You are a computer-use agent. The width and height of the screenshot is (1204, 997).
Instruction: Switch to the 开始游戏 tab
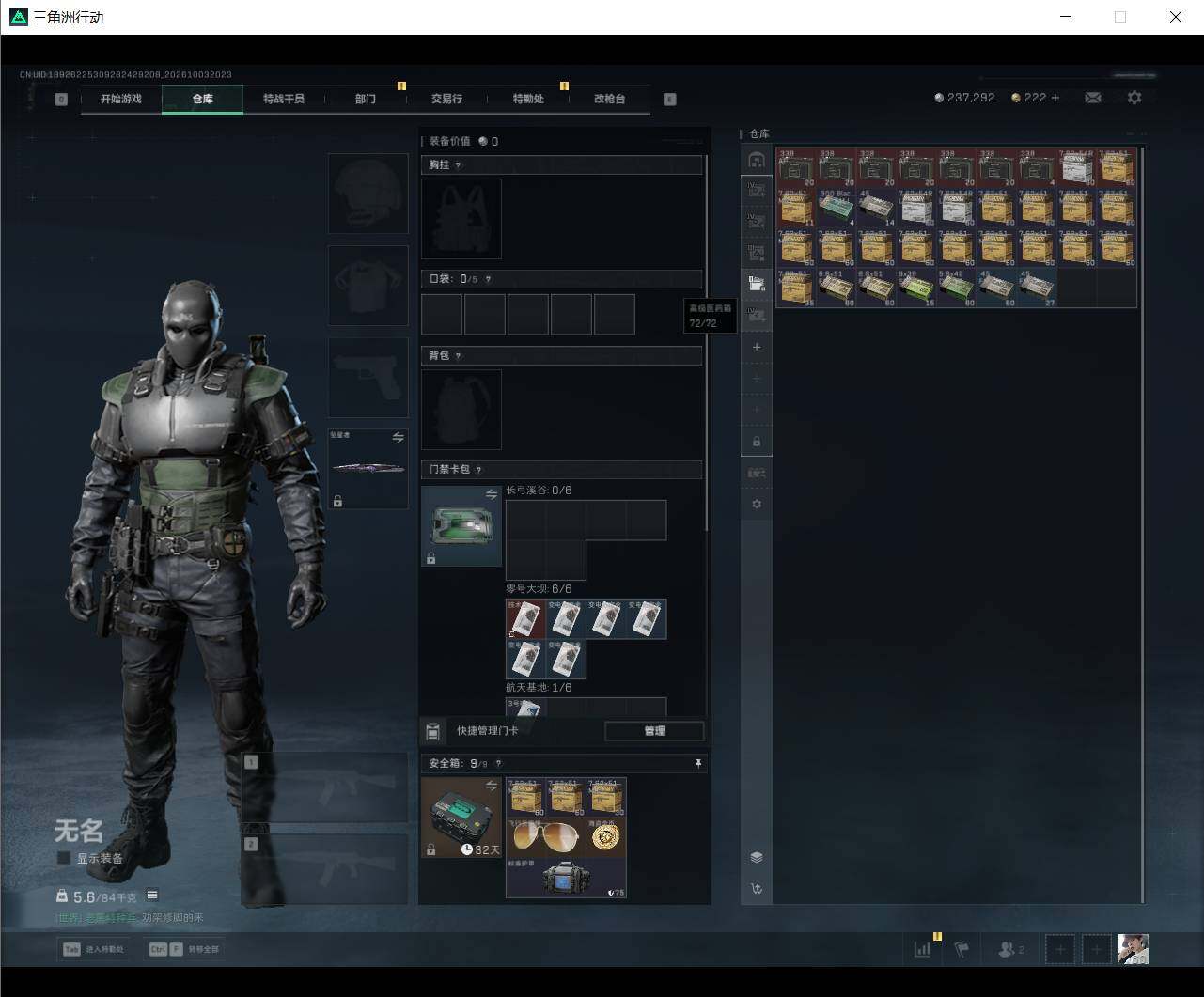[121, 99]
